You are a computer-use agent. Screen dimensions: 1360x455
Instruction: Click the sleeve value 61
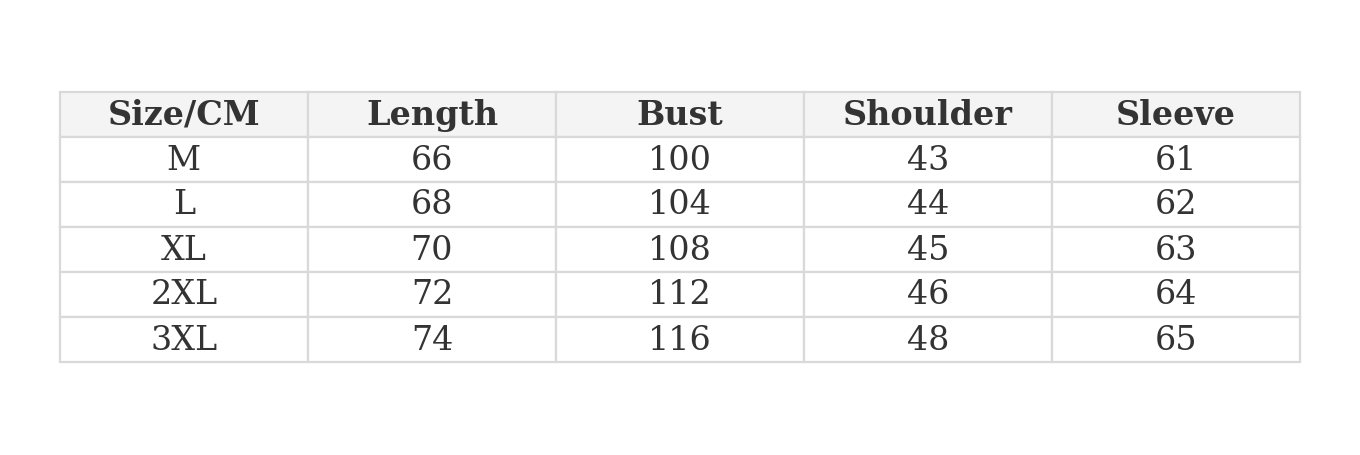pos(1175,160)
